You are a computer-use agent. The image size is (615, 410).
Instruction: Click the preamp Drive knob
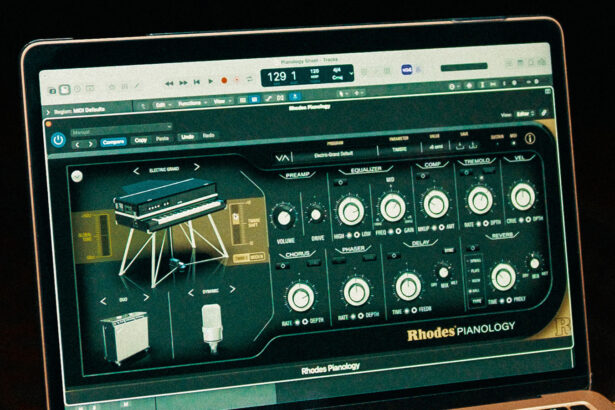316,215
